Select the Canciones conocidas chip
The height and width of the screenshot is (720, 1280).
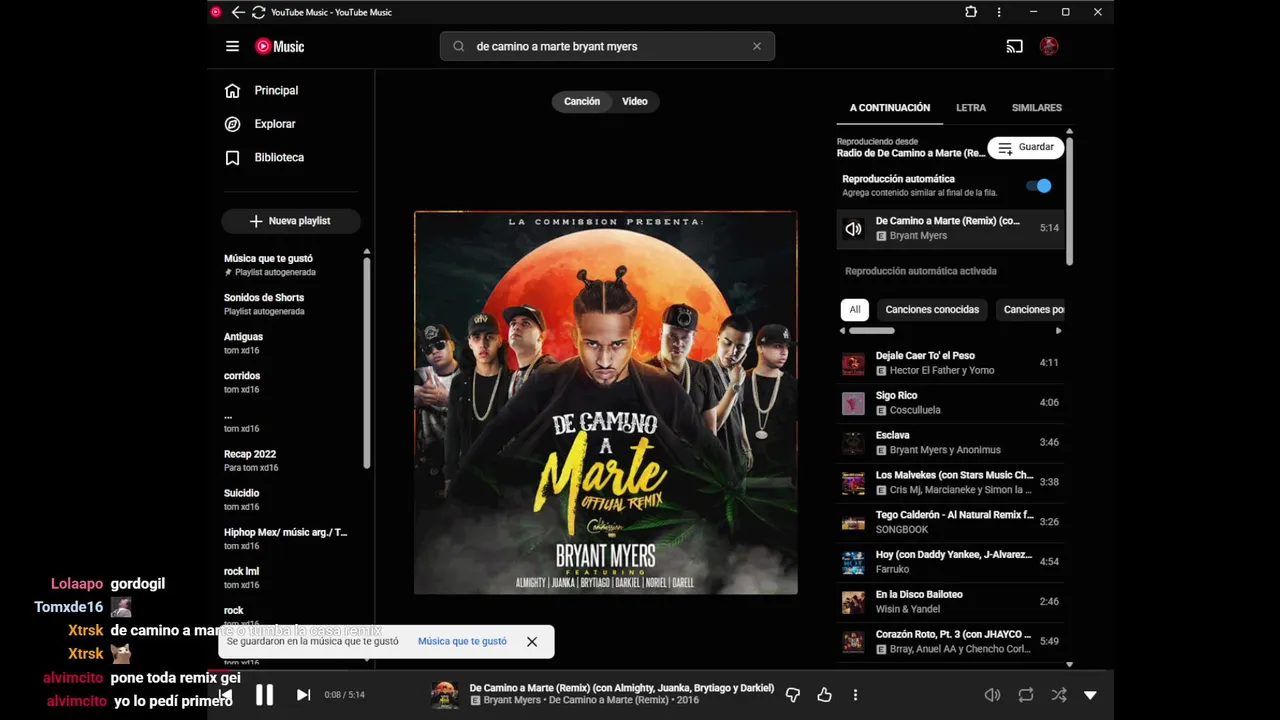932,309
